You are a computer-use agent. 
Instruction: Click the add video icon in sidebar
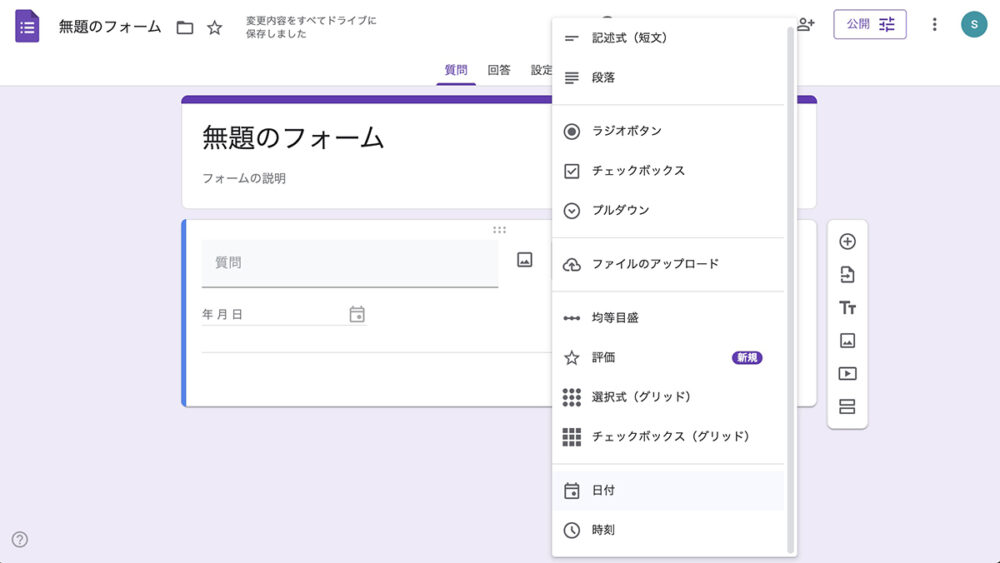coord(847,374)
